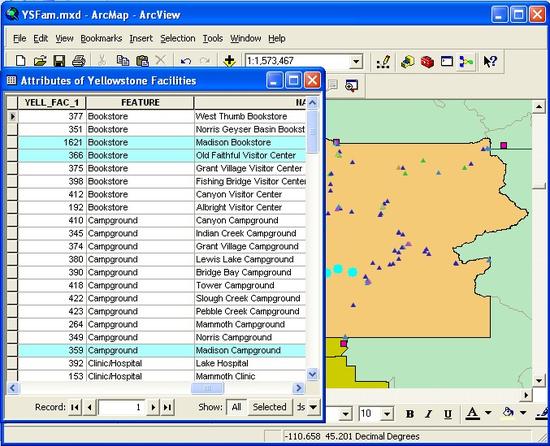Open the Help menu

pyautogui.click(x=277, y=38)
